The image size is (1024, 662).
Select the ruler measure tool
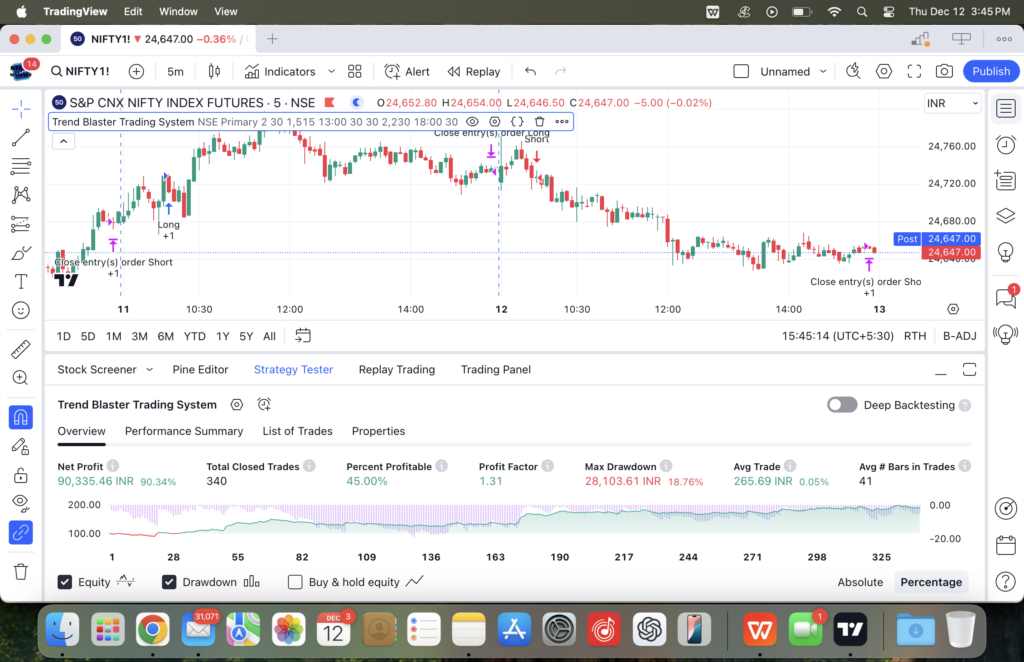click(21, 349)
